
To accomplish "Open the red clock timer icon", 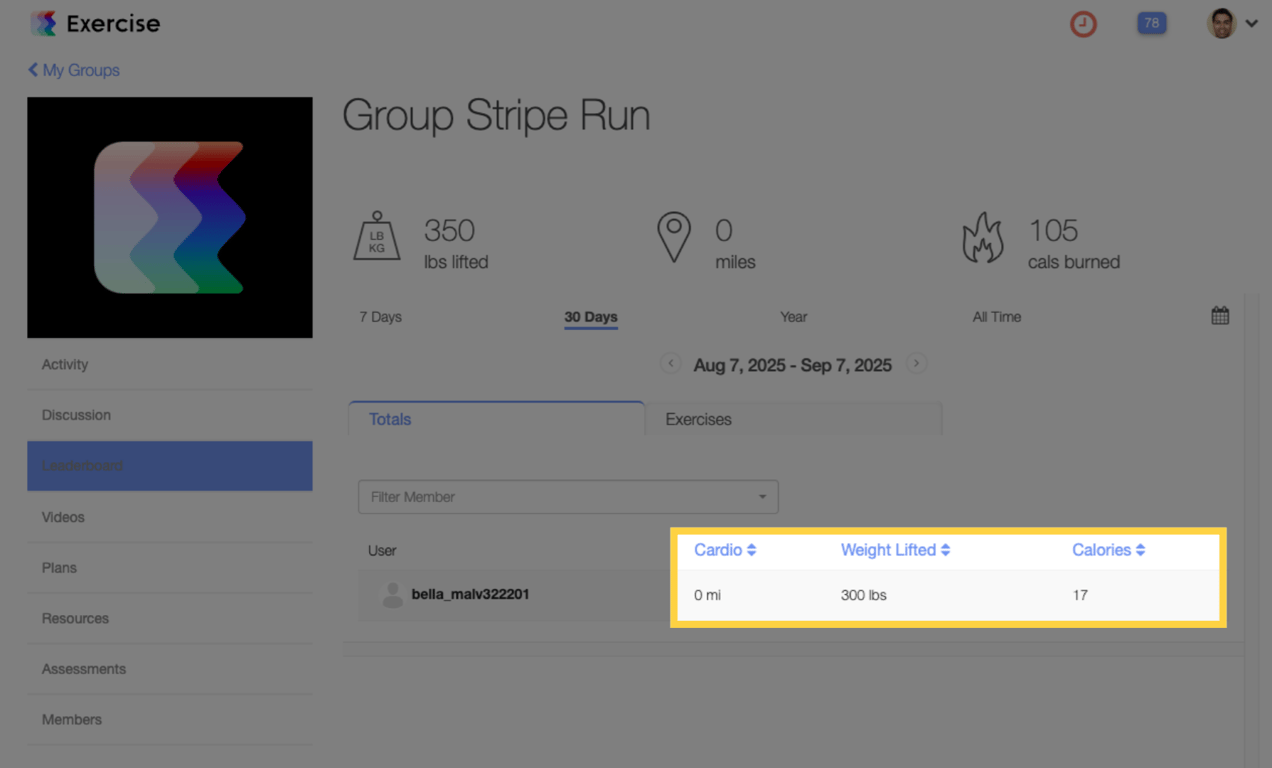I will click(1083, 24).
